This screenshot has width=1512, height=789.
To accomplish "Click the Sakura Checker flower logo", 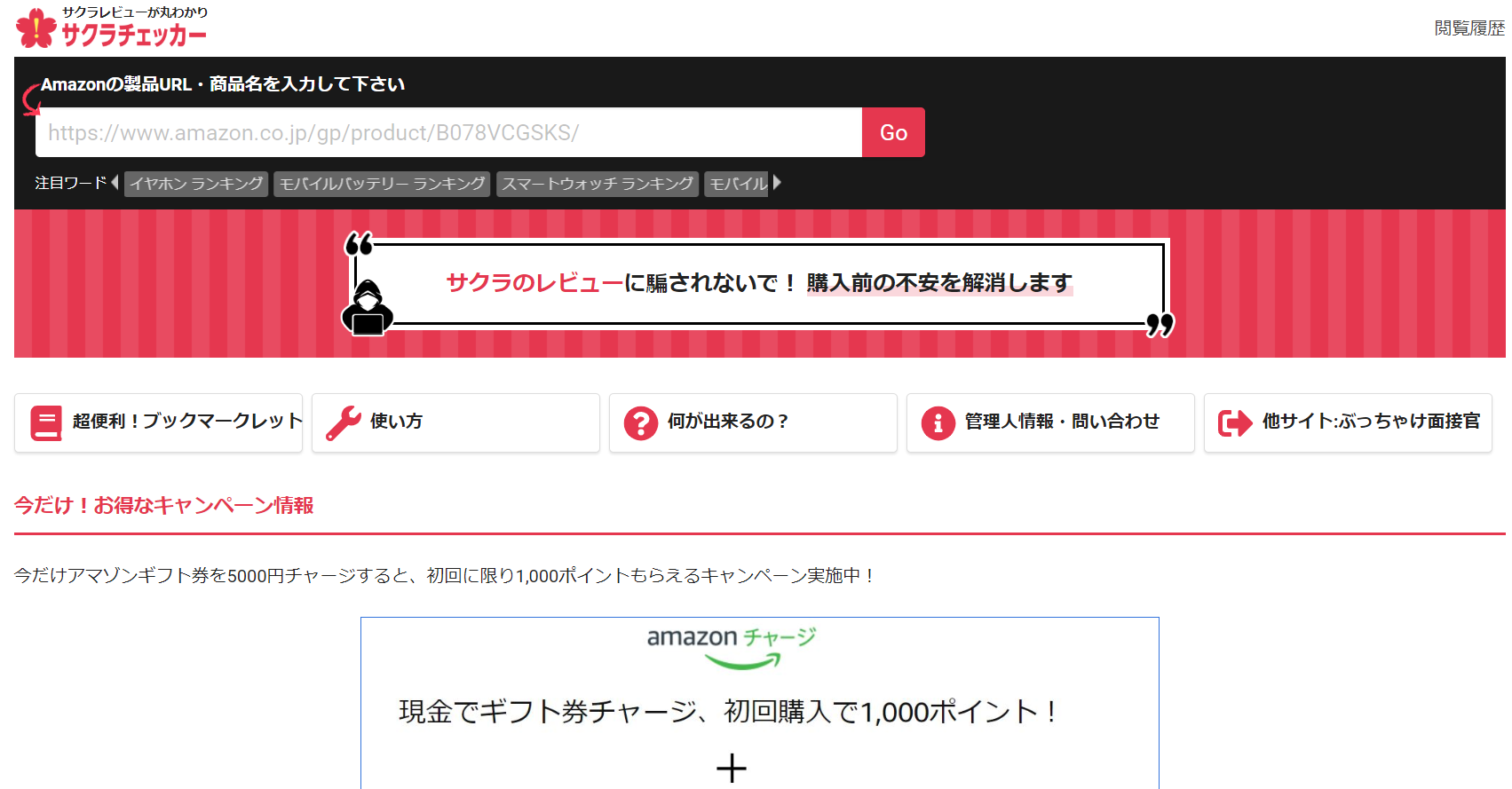I will pyautogui.click(x=36, y=28).
